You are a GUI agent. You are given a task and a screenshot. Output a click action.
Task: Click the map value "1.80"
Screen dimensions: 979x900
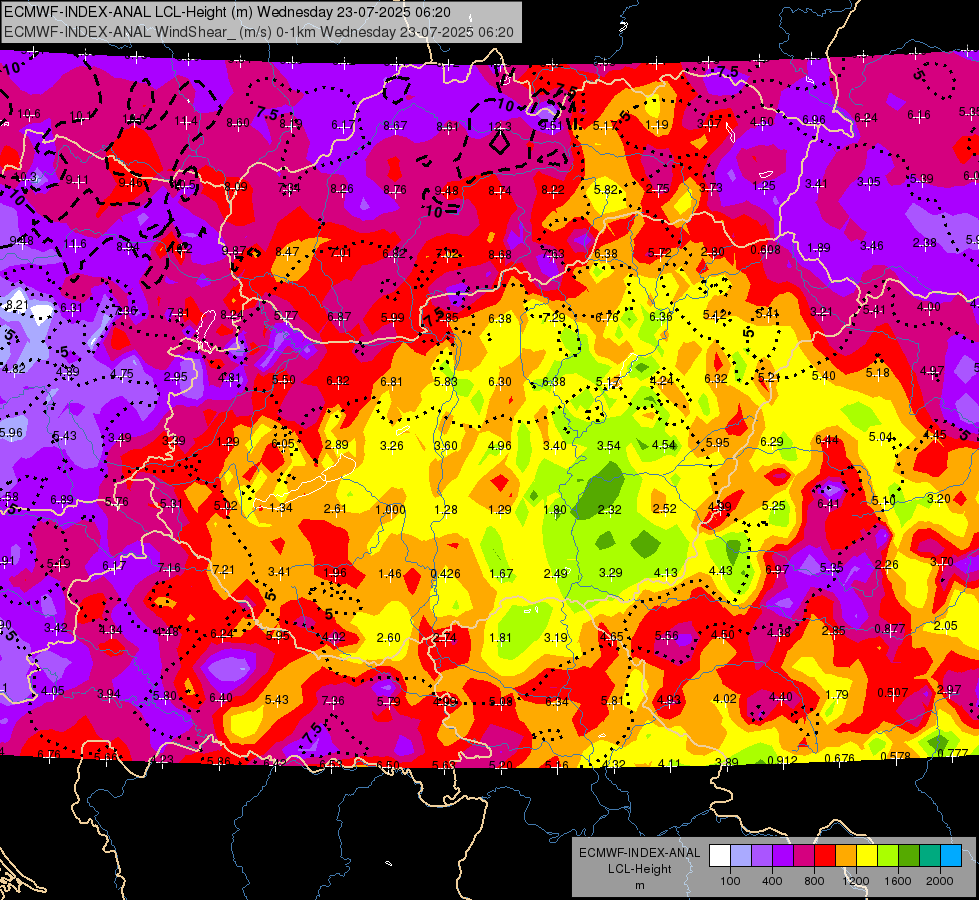[554, 510]
